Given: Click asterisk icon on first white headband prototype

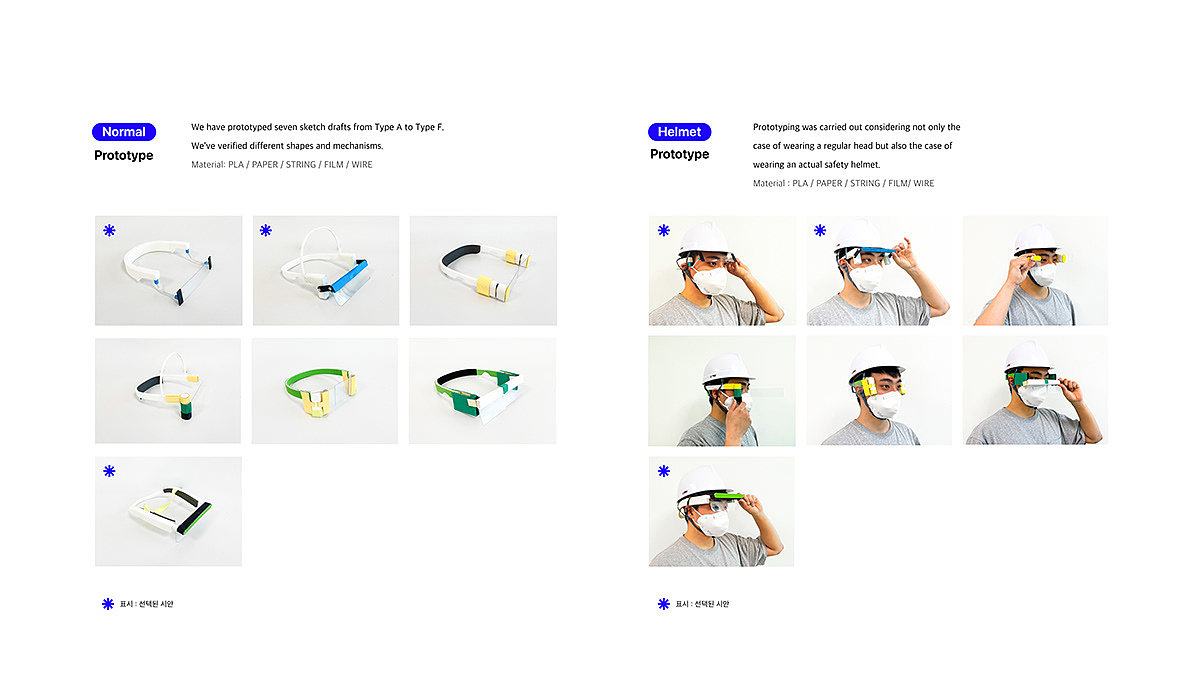Looking at the screenshot, I should (x=109, y=231).
